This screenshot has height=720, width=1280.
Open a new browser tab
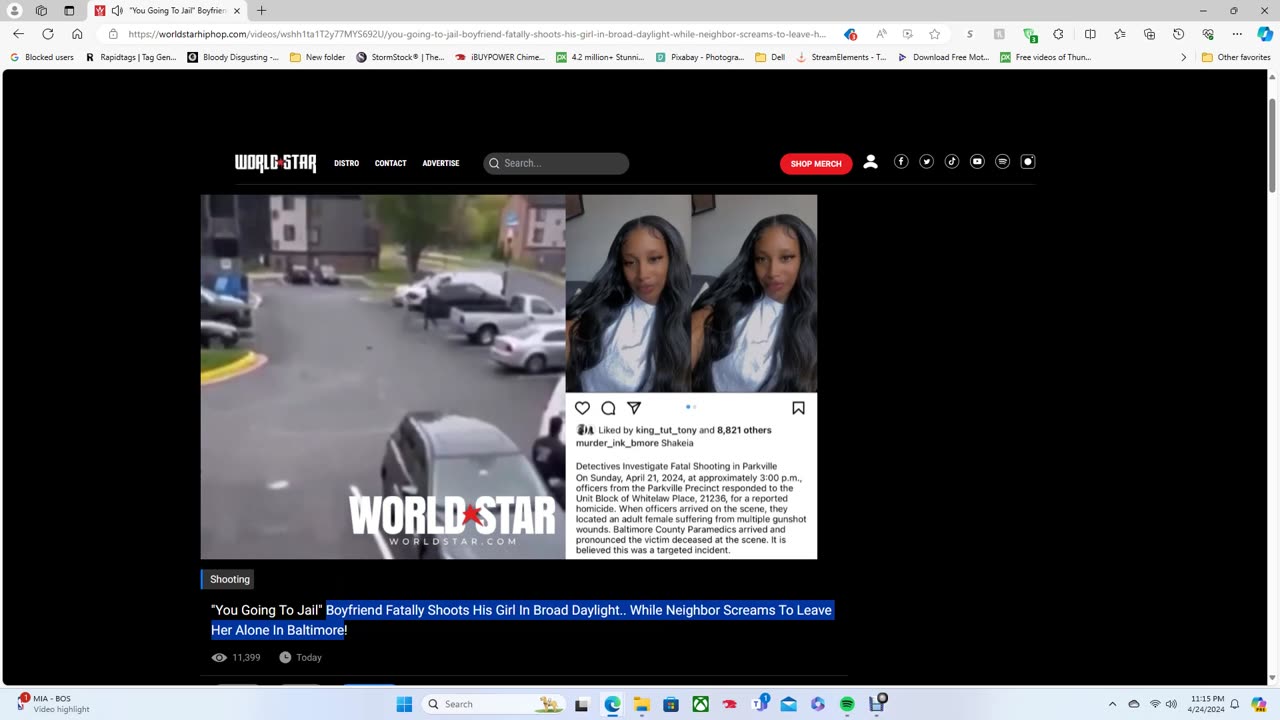pos(261,10)
